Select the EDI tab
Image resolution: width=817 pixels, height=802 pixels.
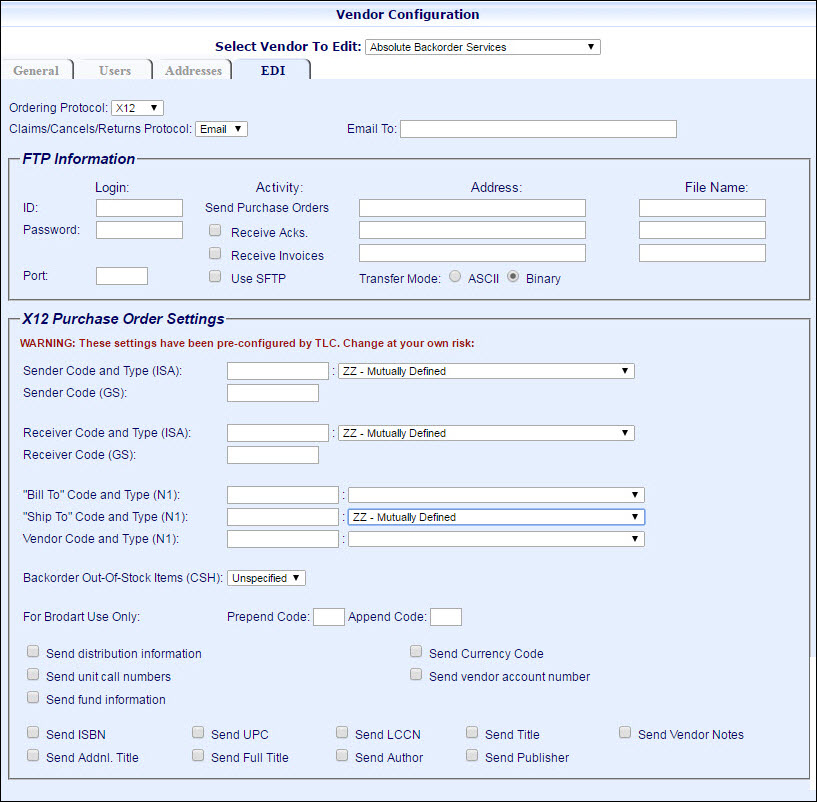tap(273, 70)
